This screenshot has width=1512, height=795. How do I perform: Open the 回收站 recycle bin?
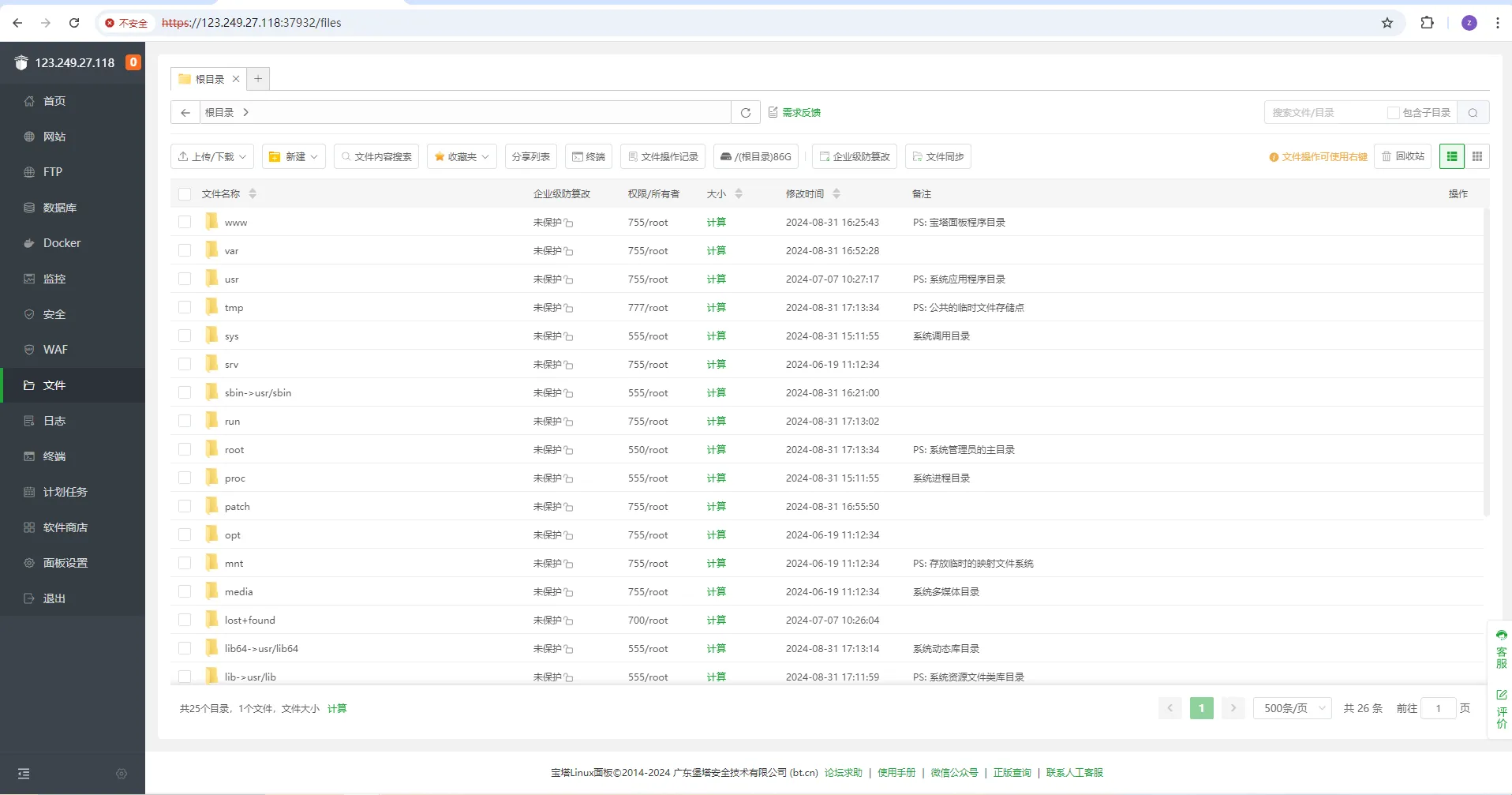click(1403, 156)
